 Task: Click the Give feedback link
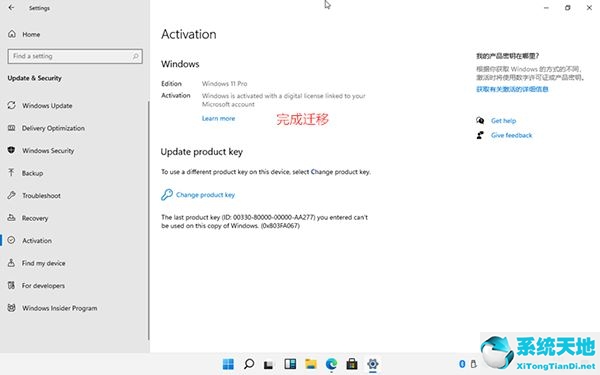[x=512, y=135]
